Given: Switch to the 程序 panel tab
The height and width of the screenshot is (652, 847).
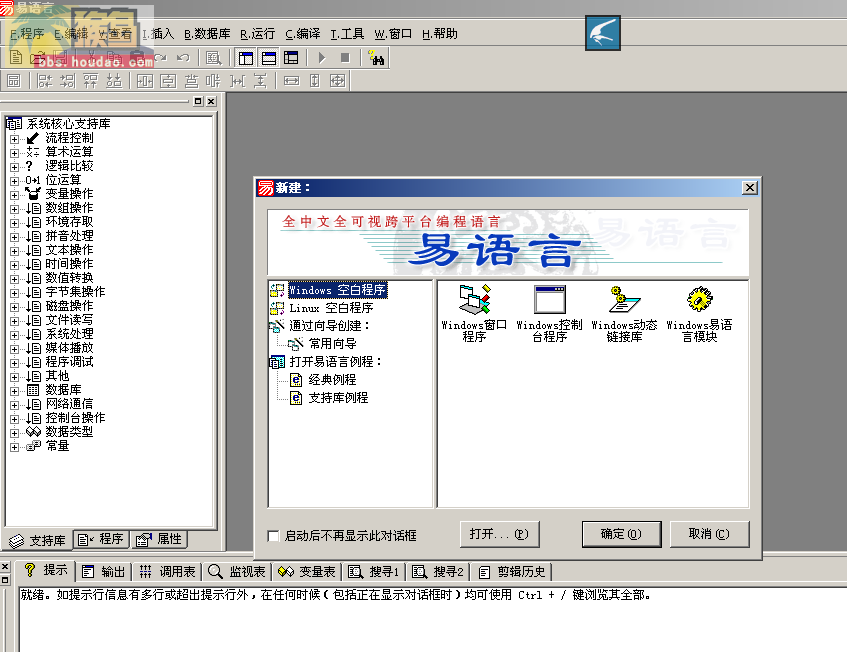Looking at the screenshot, I should point(101,539).
